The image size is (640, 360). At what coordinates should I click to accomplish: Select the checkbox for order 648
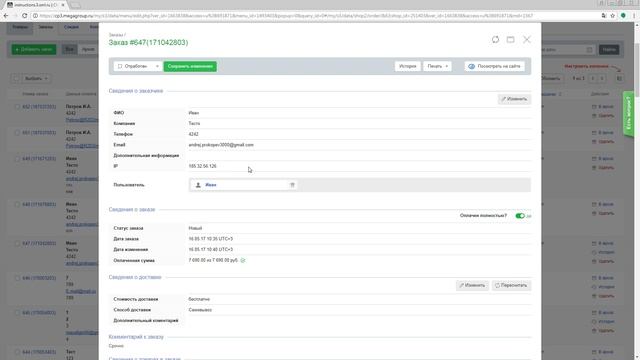pos(17,204)
